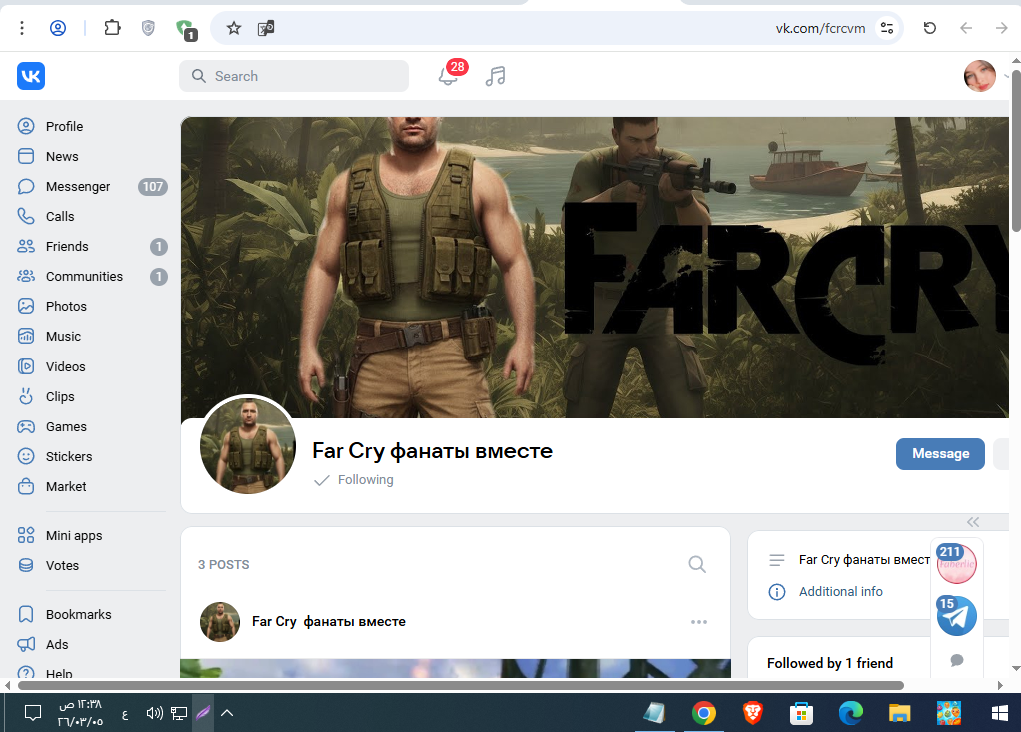The height and width of the screenshot is (732, 1021).
Task: Open Faberlic chat bubble with 211 badge
Action: point(957,563)
